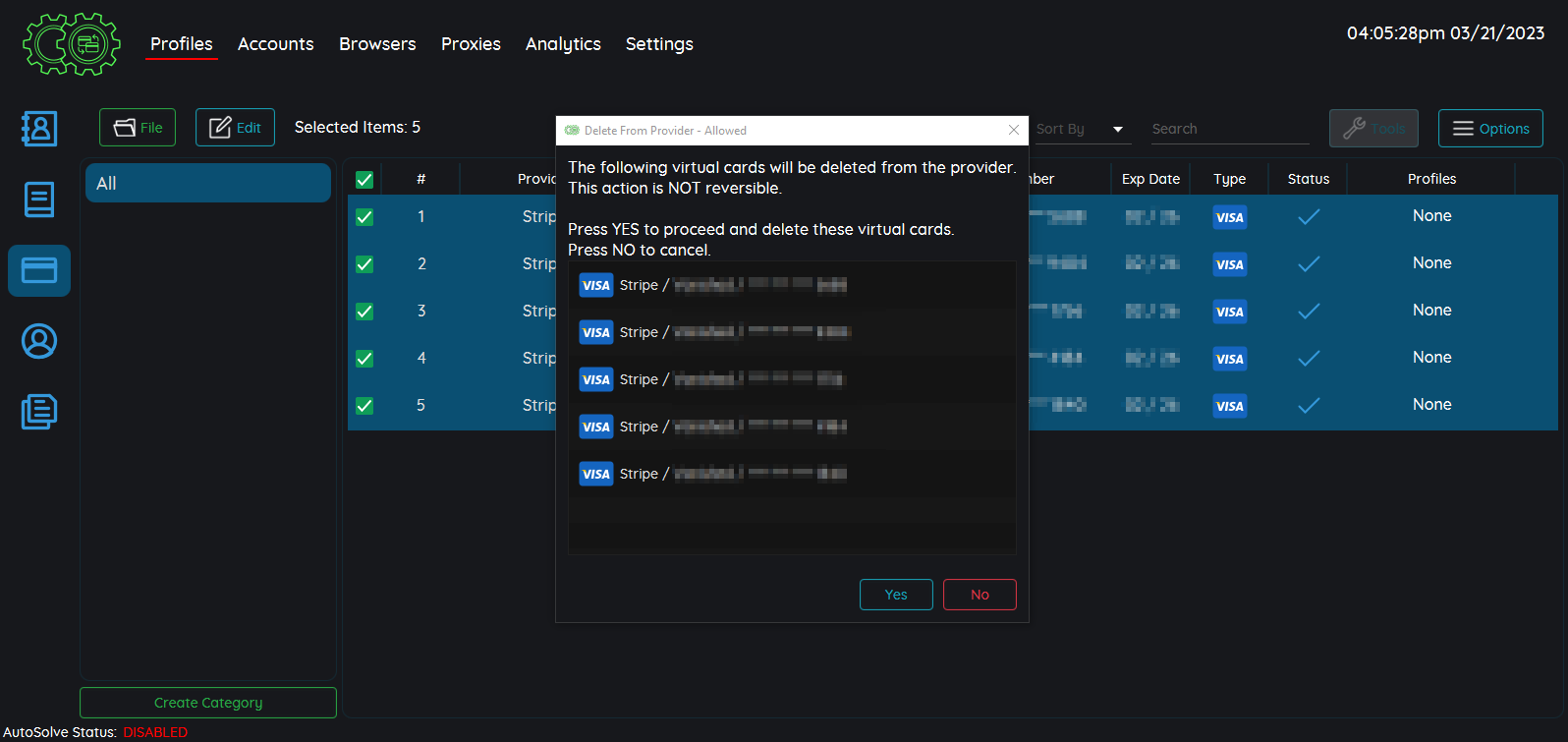1568x742 pixels.
Task: Click status checkmark in row 2
Action: point(1309,264)
